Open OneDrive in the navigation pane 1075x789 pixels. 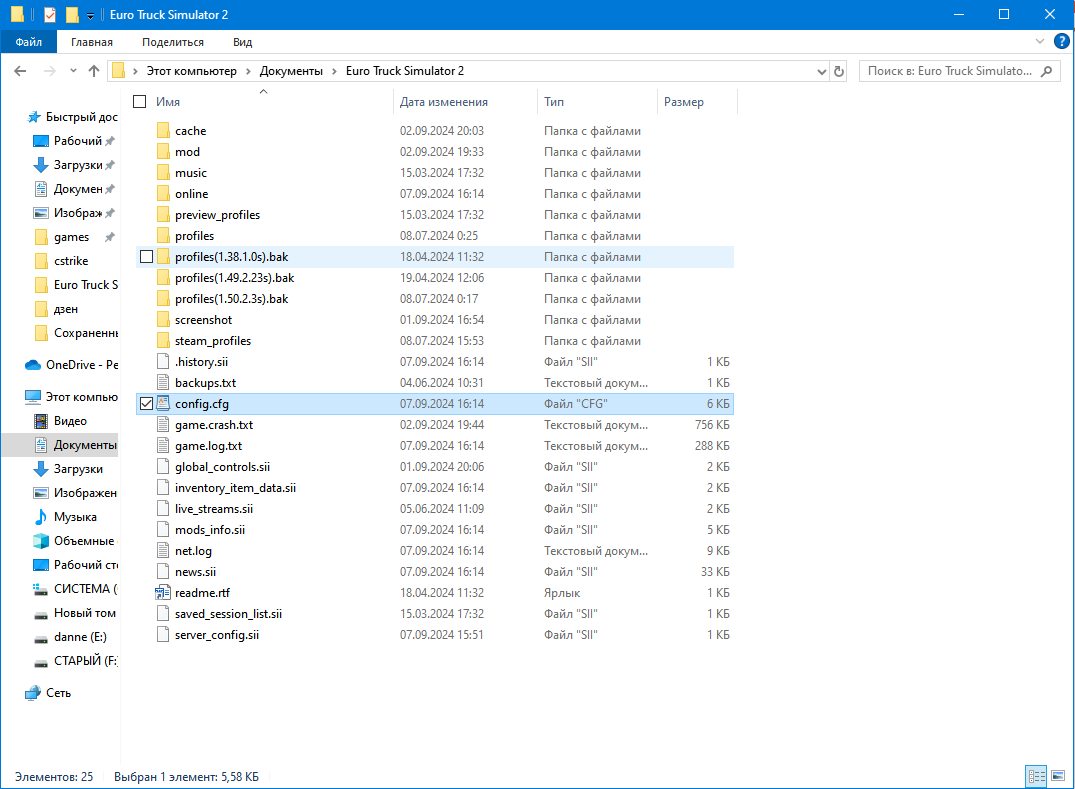pos(71,365)
